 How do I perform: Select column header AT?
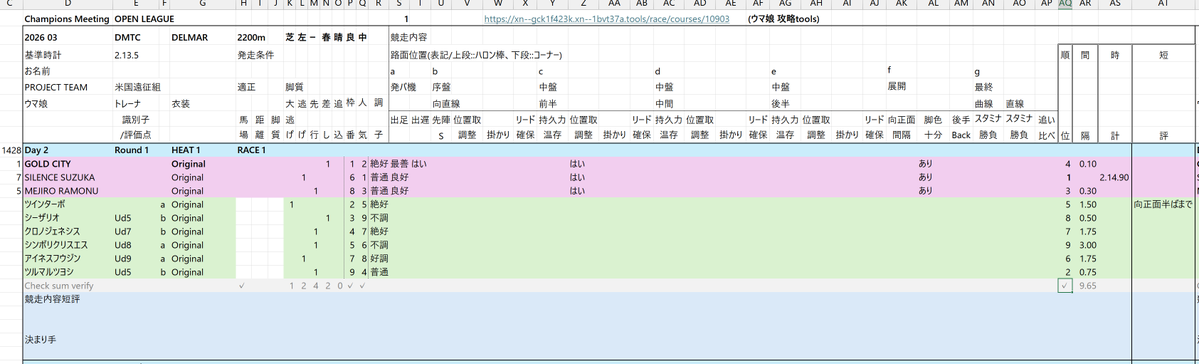1163,5
